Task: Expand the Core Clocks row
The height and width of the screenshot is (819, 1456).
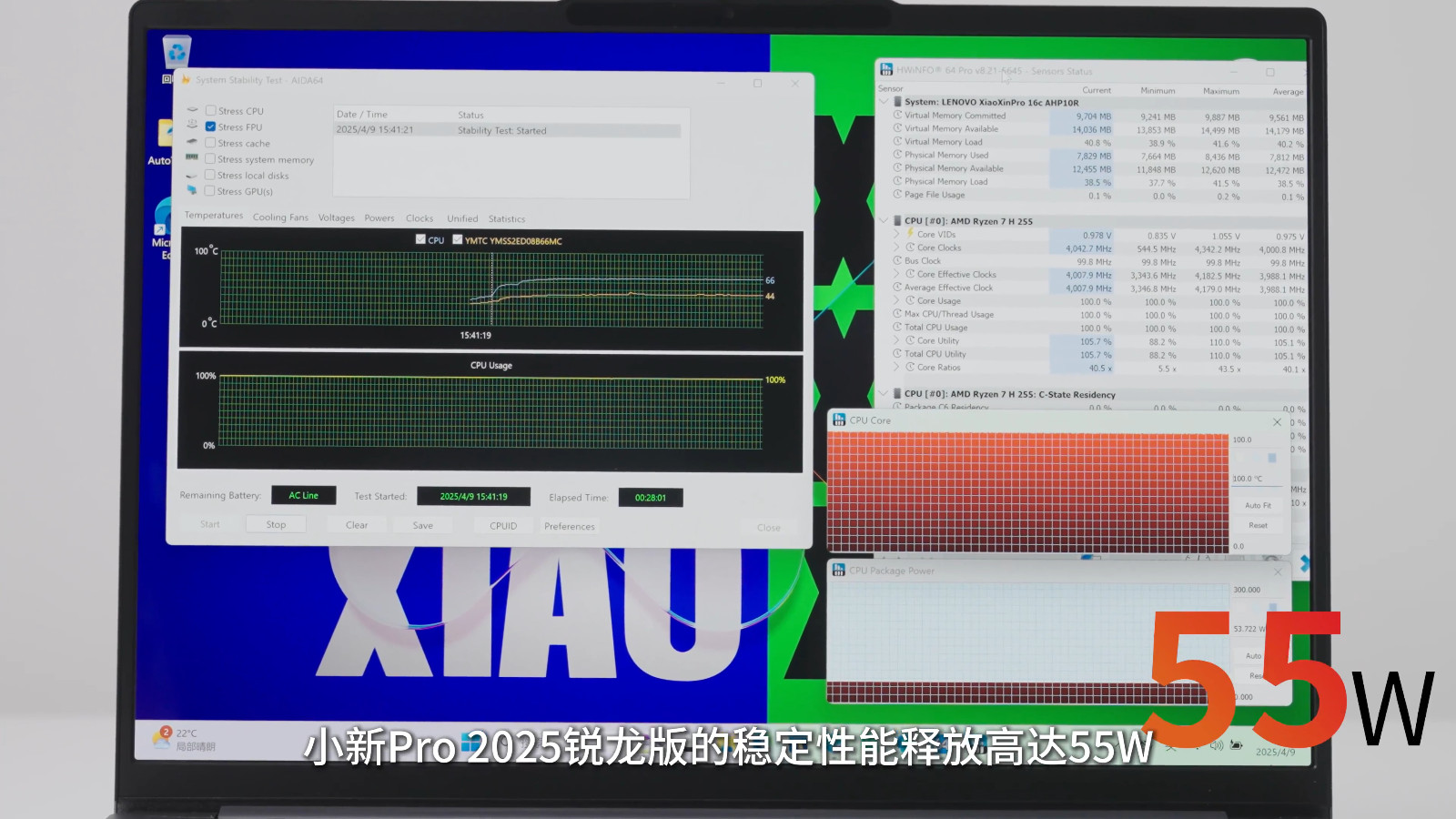Action: pos(896,248)
